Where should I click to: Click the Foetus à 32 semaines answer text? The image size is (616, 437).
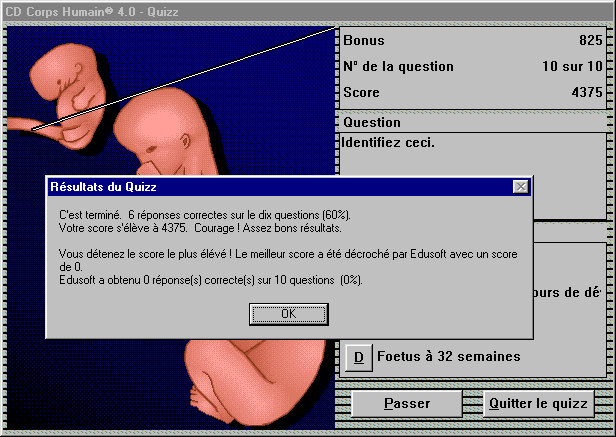pyautogui.click(x=448, y=356)
